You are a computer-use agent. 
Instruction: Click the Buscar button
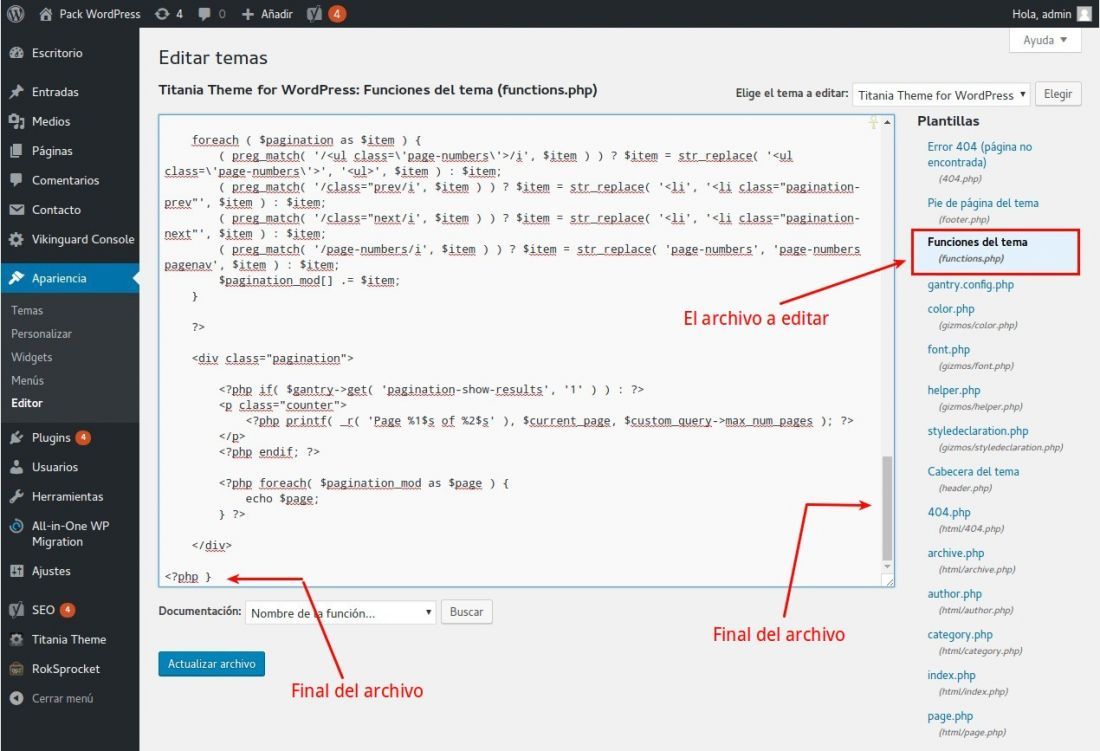467,611
